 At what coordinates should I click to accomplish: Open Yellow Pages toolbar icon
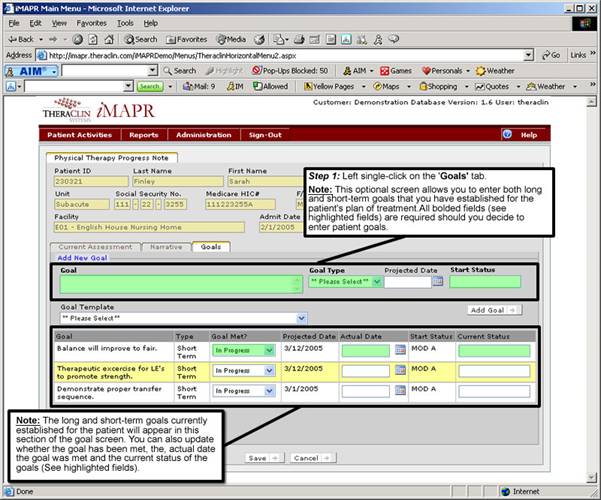[x=329, y=87]
